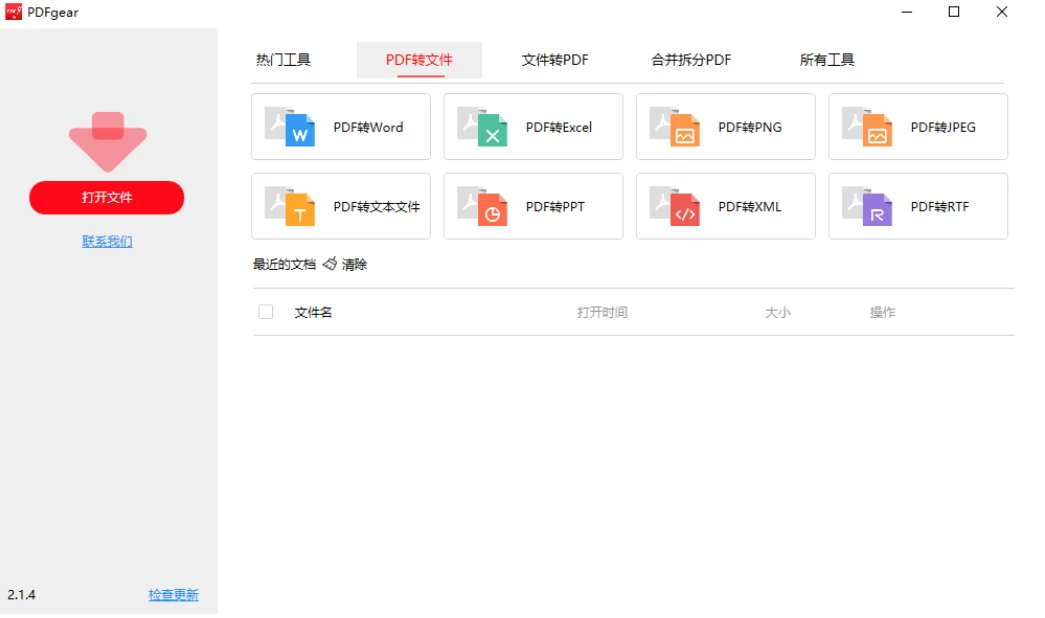Click the PDF转JPEG image icon
Image resolution: width=1045 pixels, height=618 pixels.
[867, 126]
